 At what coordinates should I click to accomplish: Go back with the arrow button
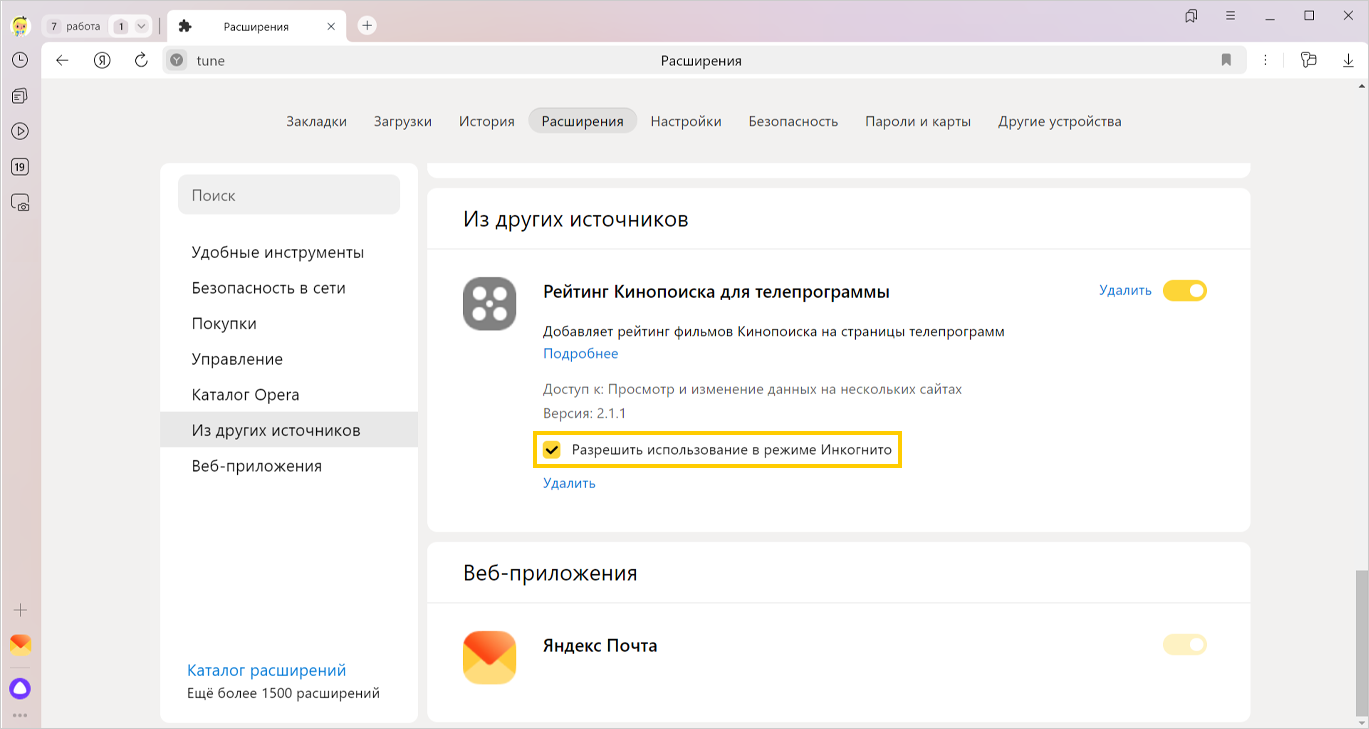(62, 60)
